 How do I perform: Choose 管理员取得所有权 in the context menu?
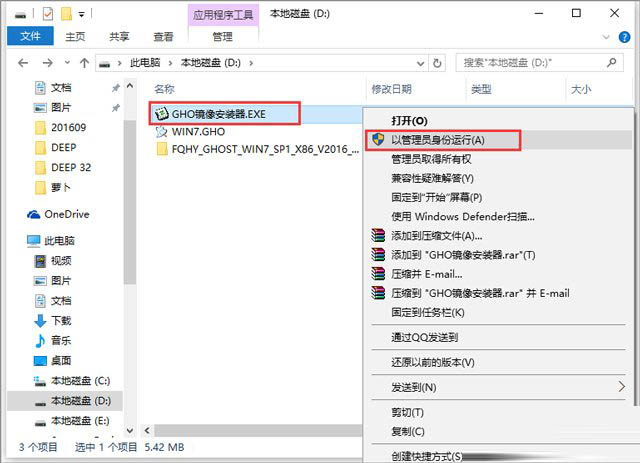pyautogui.click(x=431, y=159)
